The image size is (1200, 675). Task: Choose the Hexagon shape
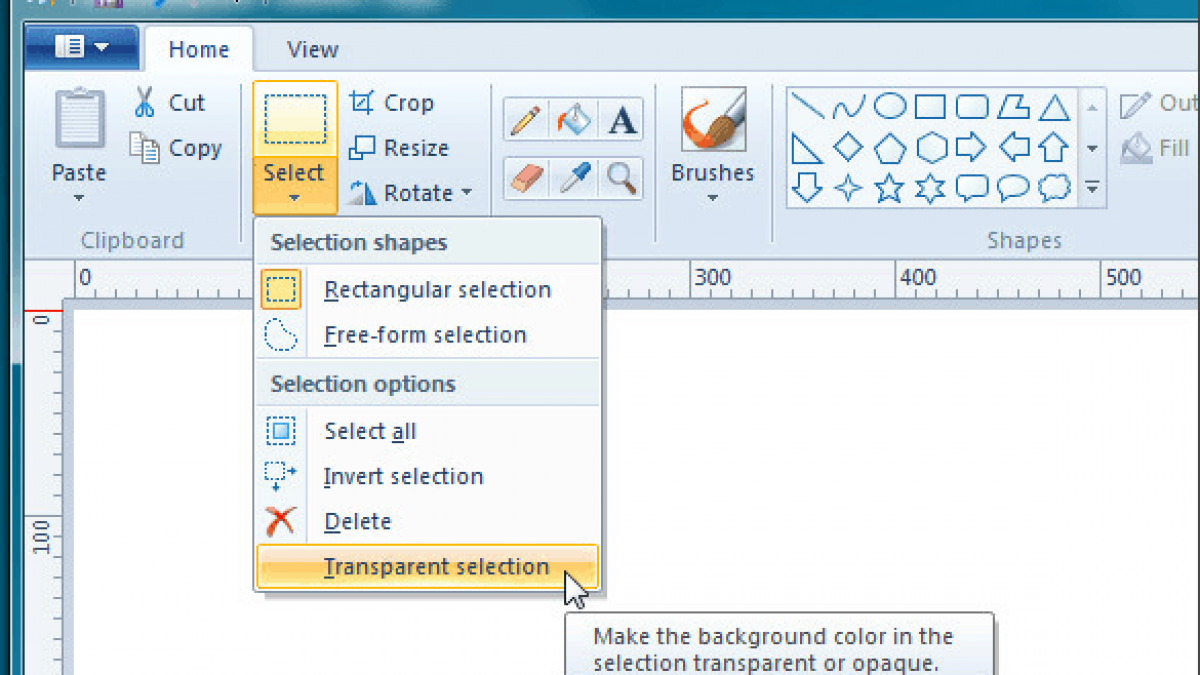pyautogui.click(x=931, y=148)
